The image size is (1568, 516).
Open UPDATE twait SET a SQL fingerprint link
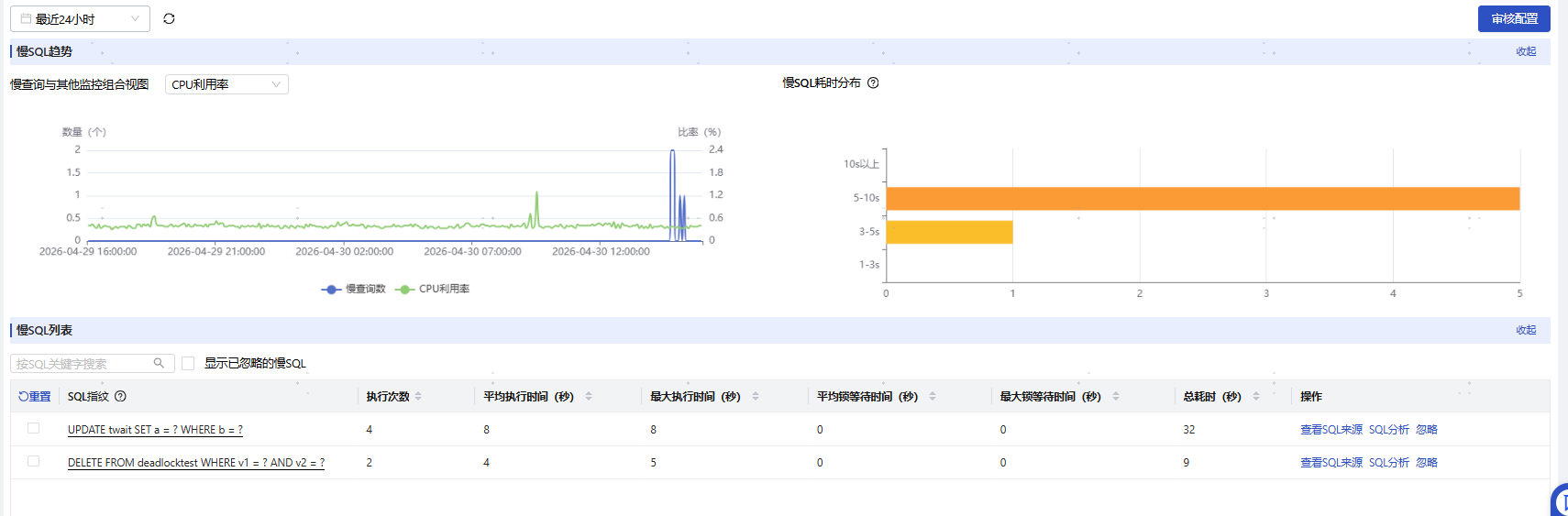pyautogui.click(x=155, y=430)
